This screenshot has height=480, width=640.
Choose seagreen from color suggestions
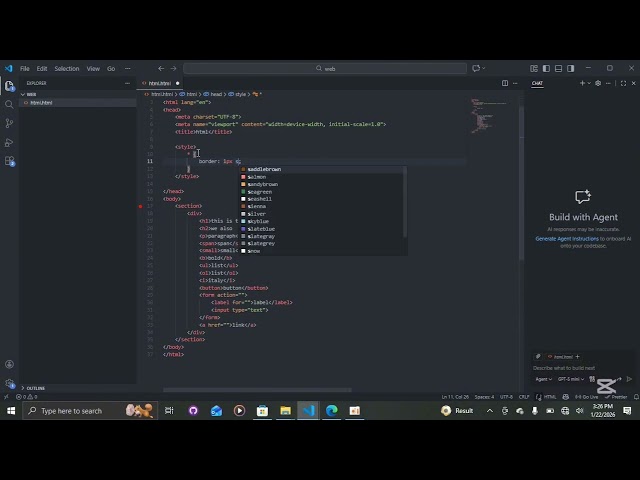pyautogui.click(x=322, y=192)
